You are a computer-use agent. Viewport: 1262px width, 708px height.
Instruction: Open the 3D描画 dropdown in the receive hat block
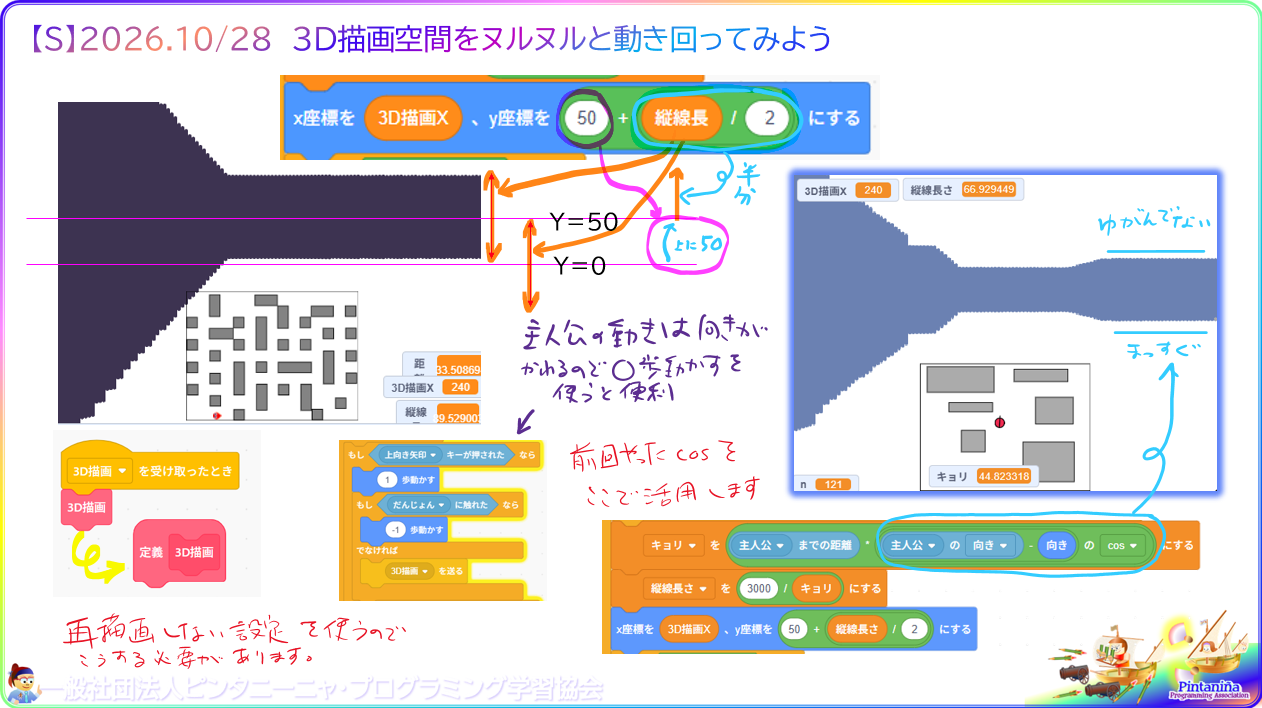pos(100,470)
